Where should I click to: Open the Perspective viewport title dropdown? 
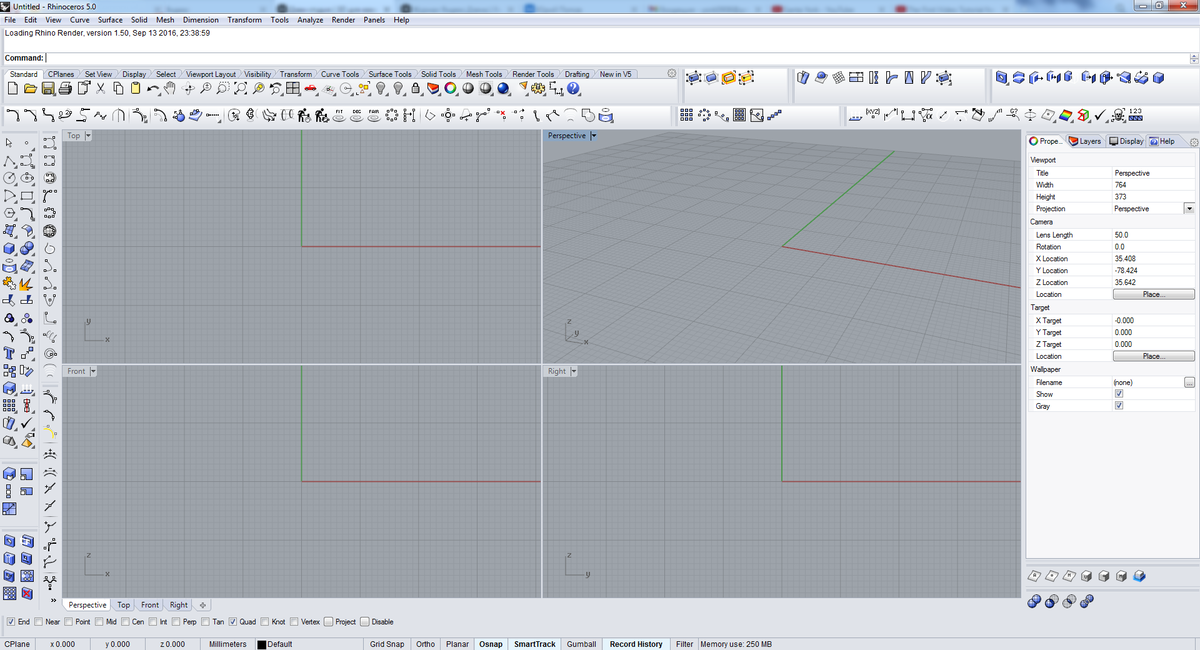(x=594, y=135)
